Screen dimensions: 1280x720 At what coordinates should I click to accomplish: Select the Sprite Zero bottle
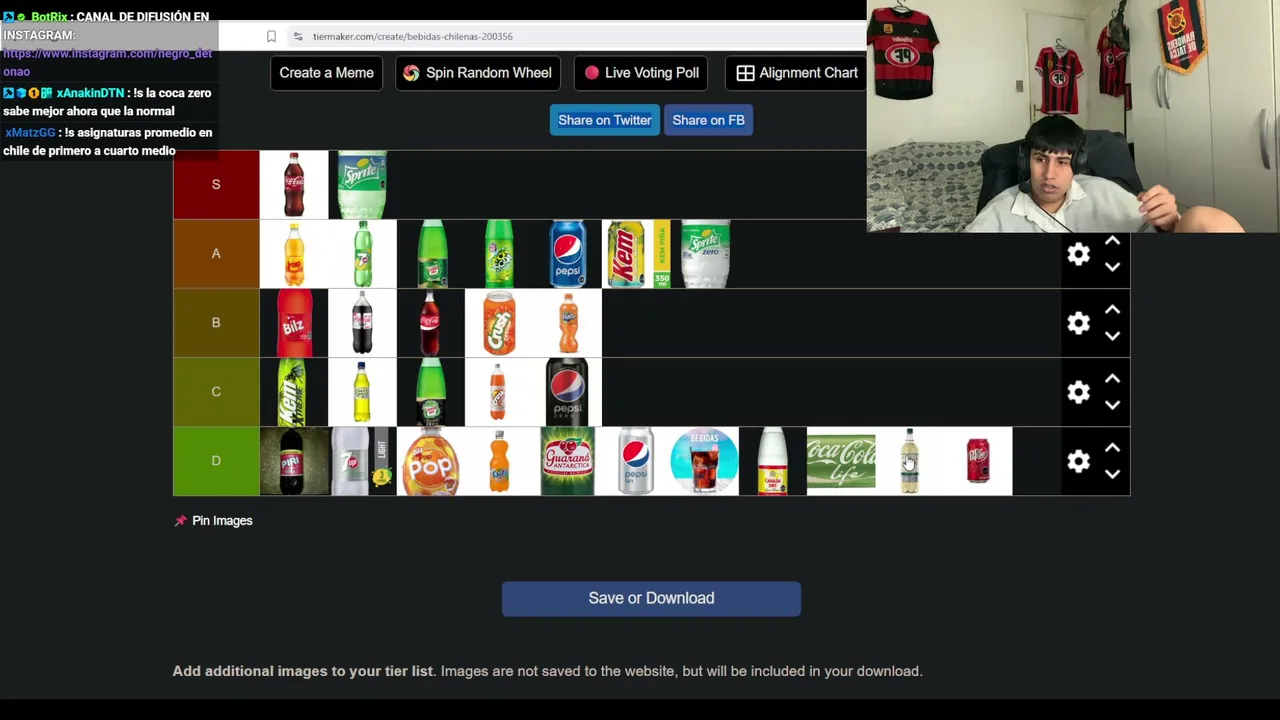pos(705,254)
